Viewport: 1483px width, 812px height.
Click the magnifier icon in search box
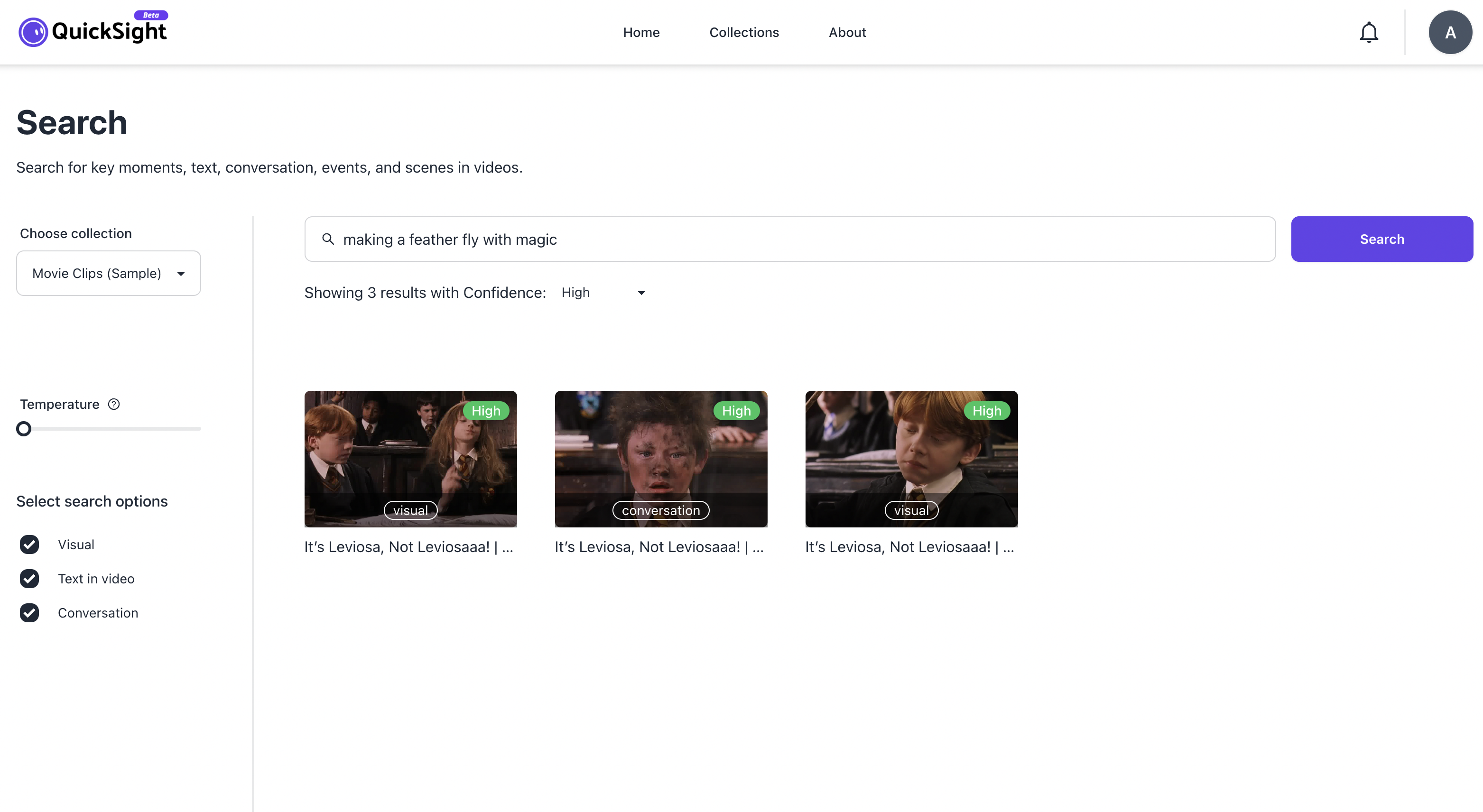coord(327,239)
